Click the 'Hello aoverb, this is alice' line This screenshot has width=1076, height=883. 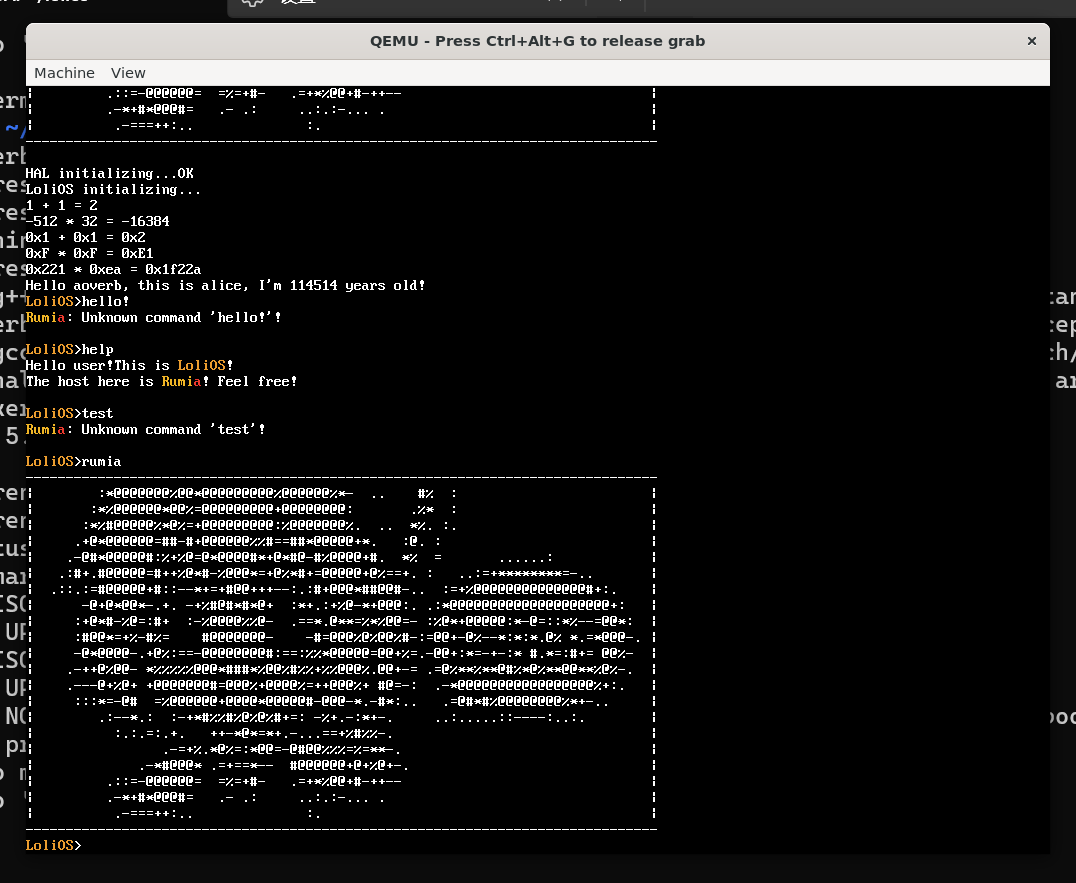tap(225, 286)
